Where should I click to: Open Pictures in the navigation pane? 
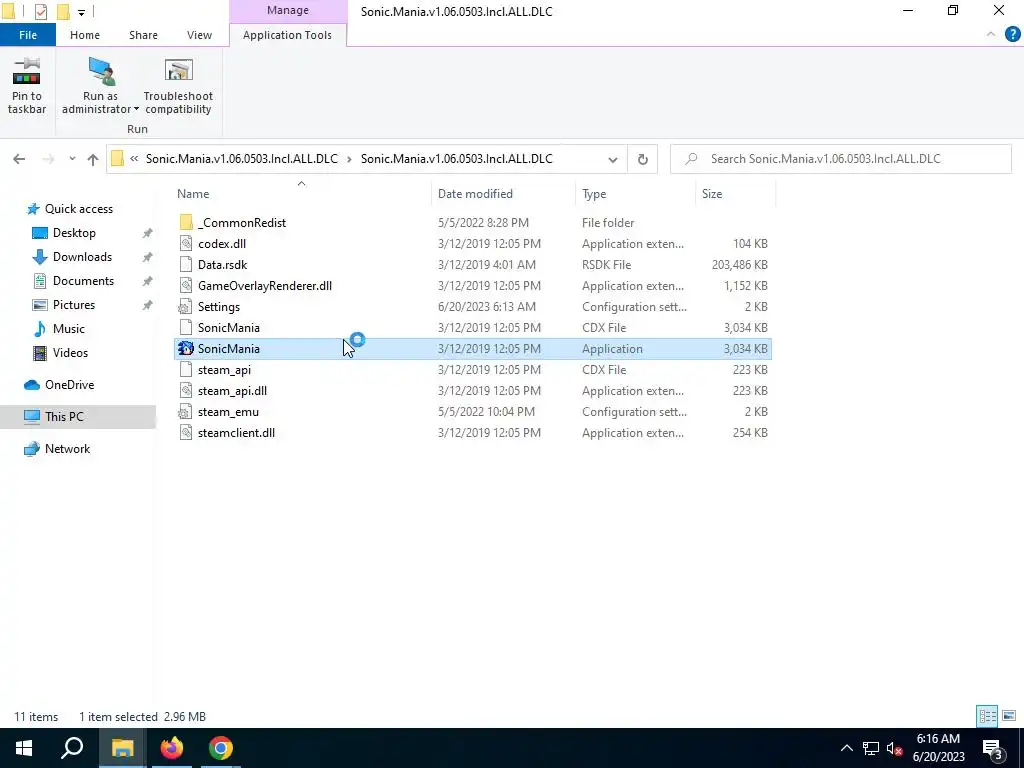74,305
